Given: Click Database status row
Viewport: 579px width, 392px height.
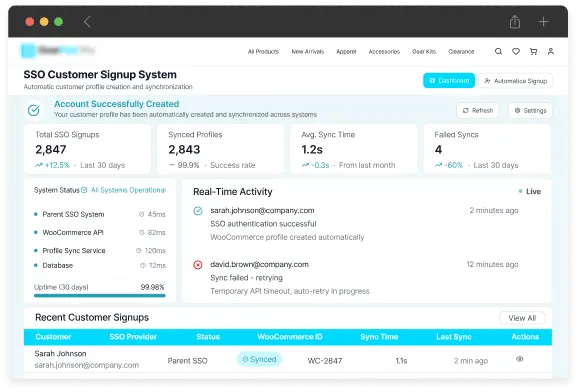Looking at the screenshot, I should point(100,265).
